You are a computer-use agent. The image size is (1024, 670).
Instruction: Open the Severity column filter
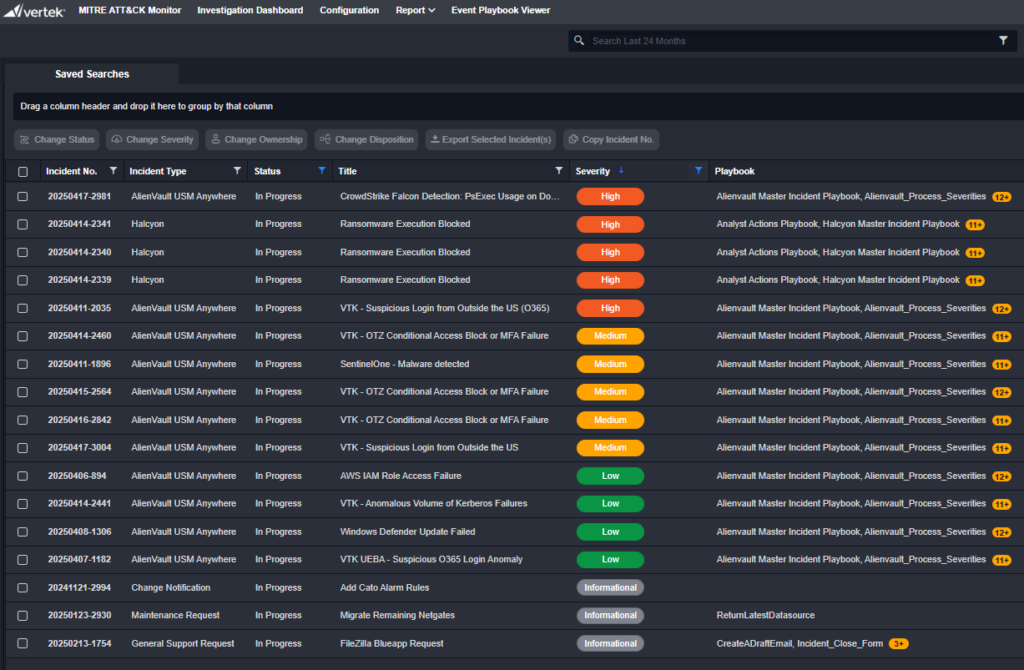point(698,170)
